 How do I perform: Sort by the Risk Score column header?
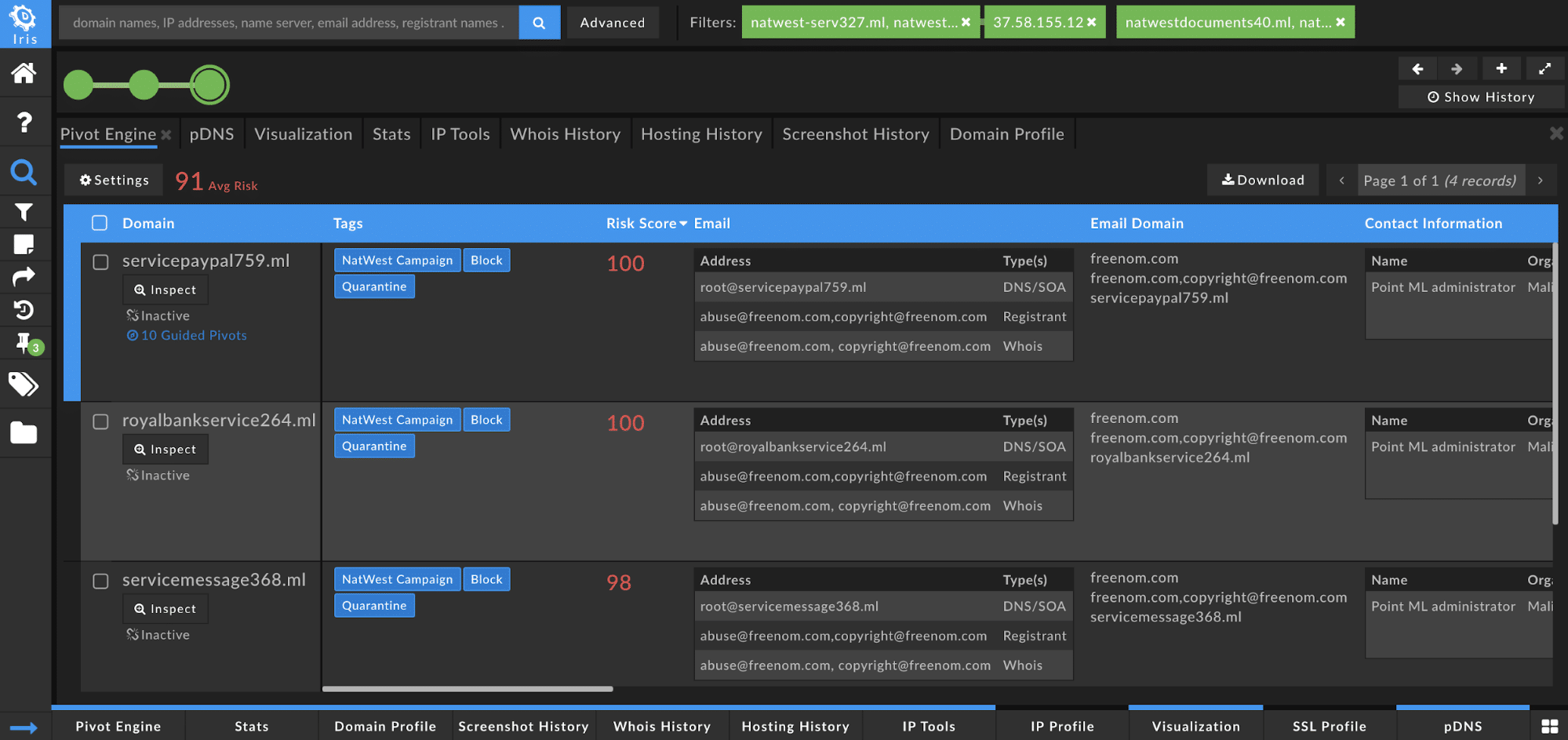(x=646, y=224)
